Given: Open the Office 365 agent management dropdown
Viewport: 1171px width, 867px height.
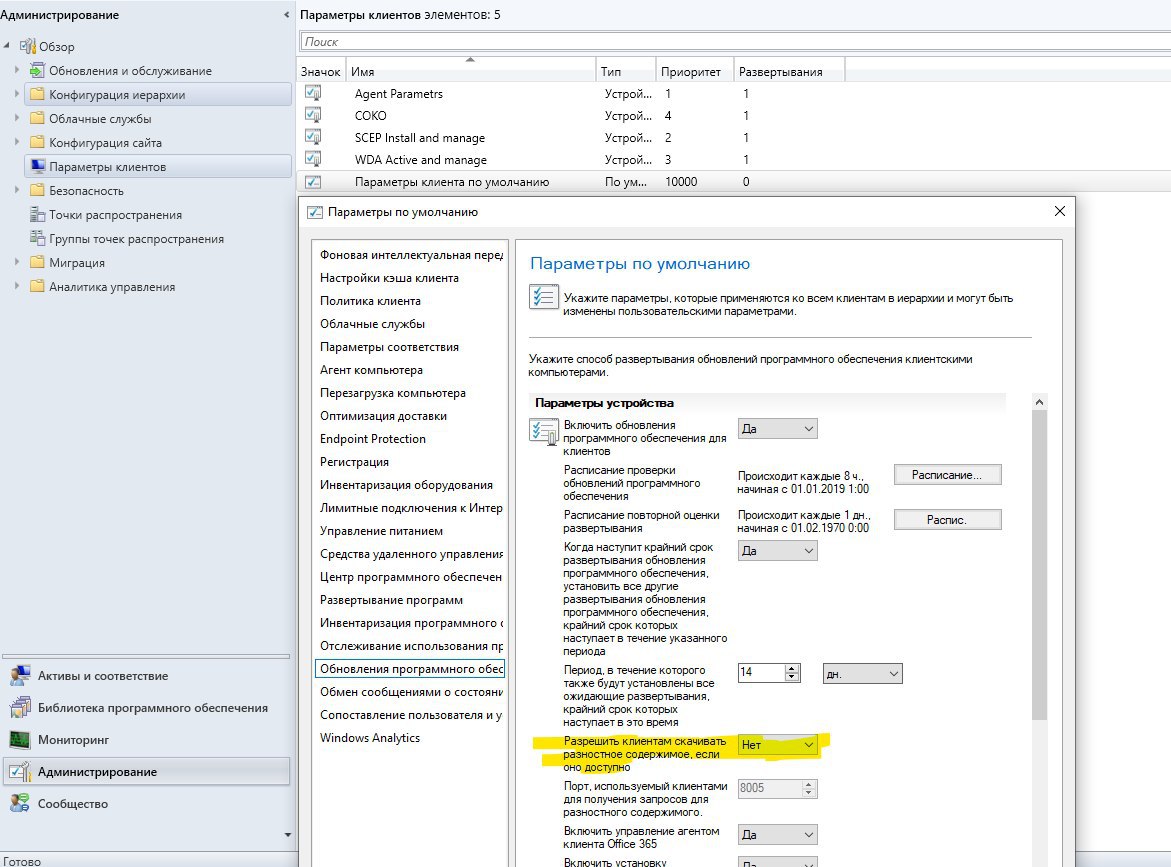Looking at the screenshot, I should click(777, 835).
